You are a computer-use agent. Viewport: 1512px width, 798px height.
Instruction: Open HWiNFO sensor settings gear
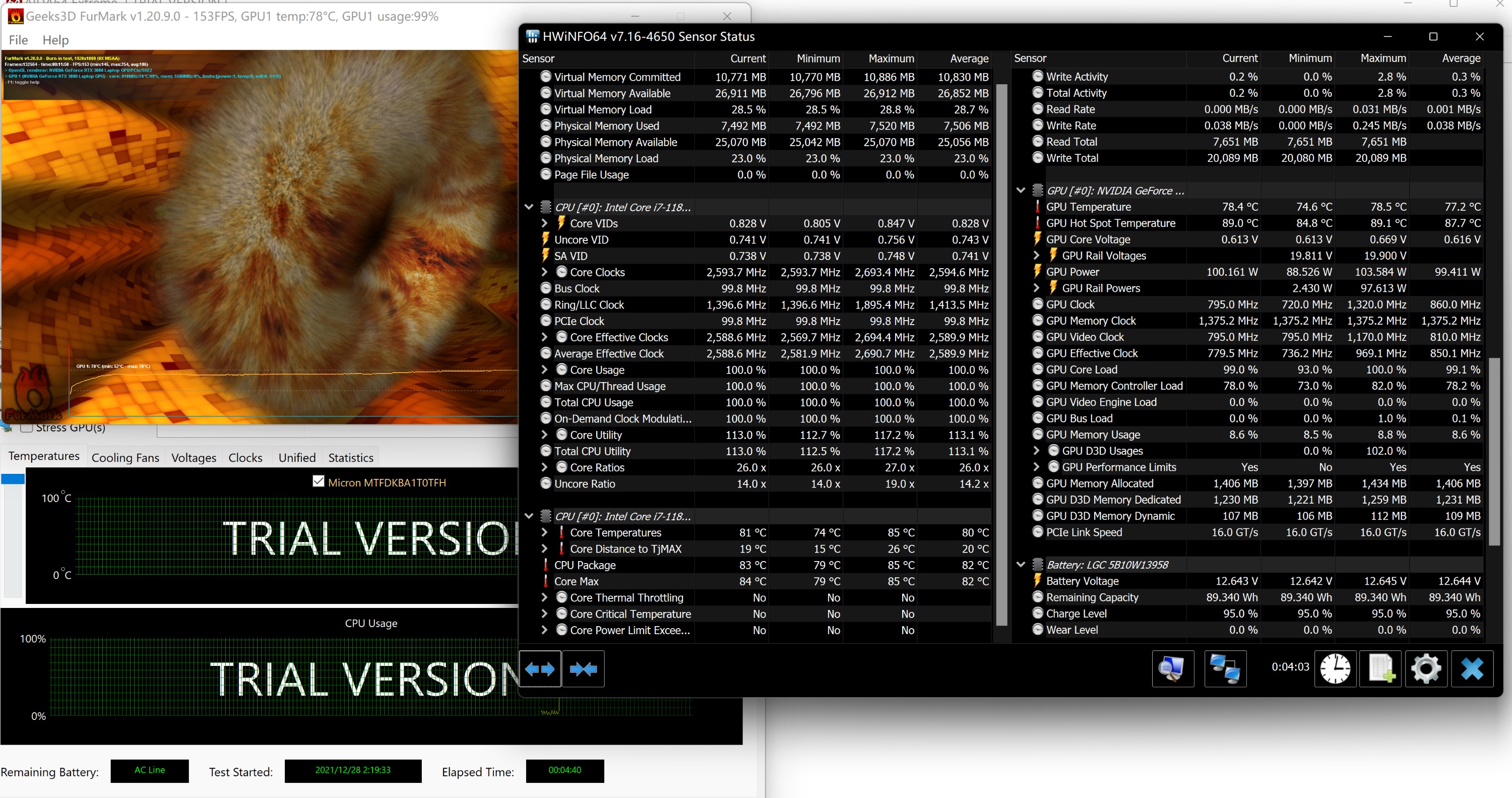1426,668
